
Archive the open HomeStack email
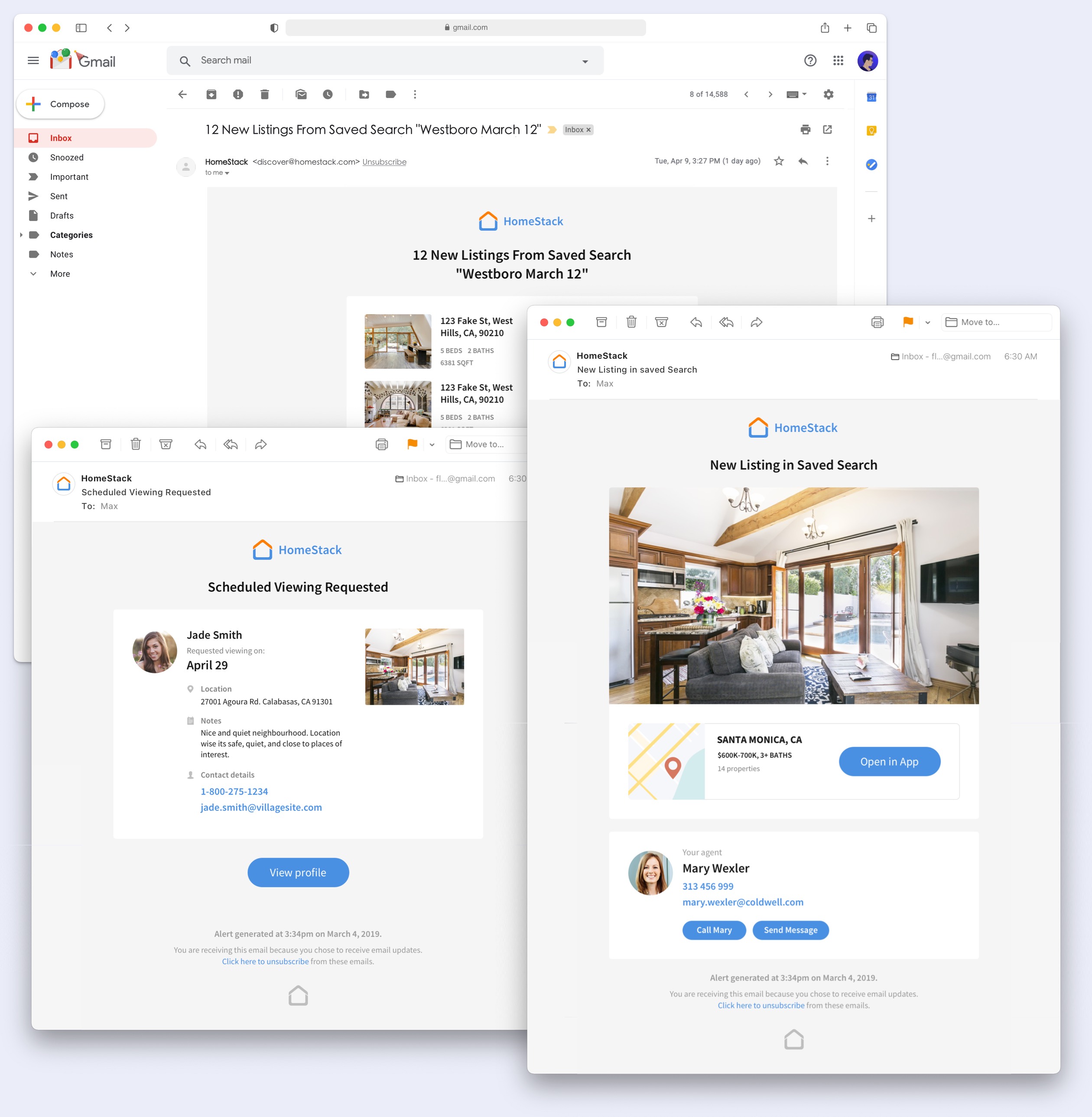coord(211,94)
